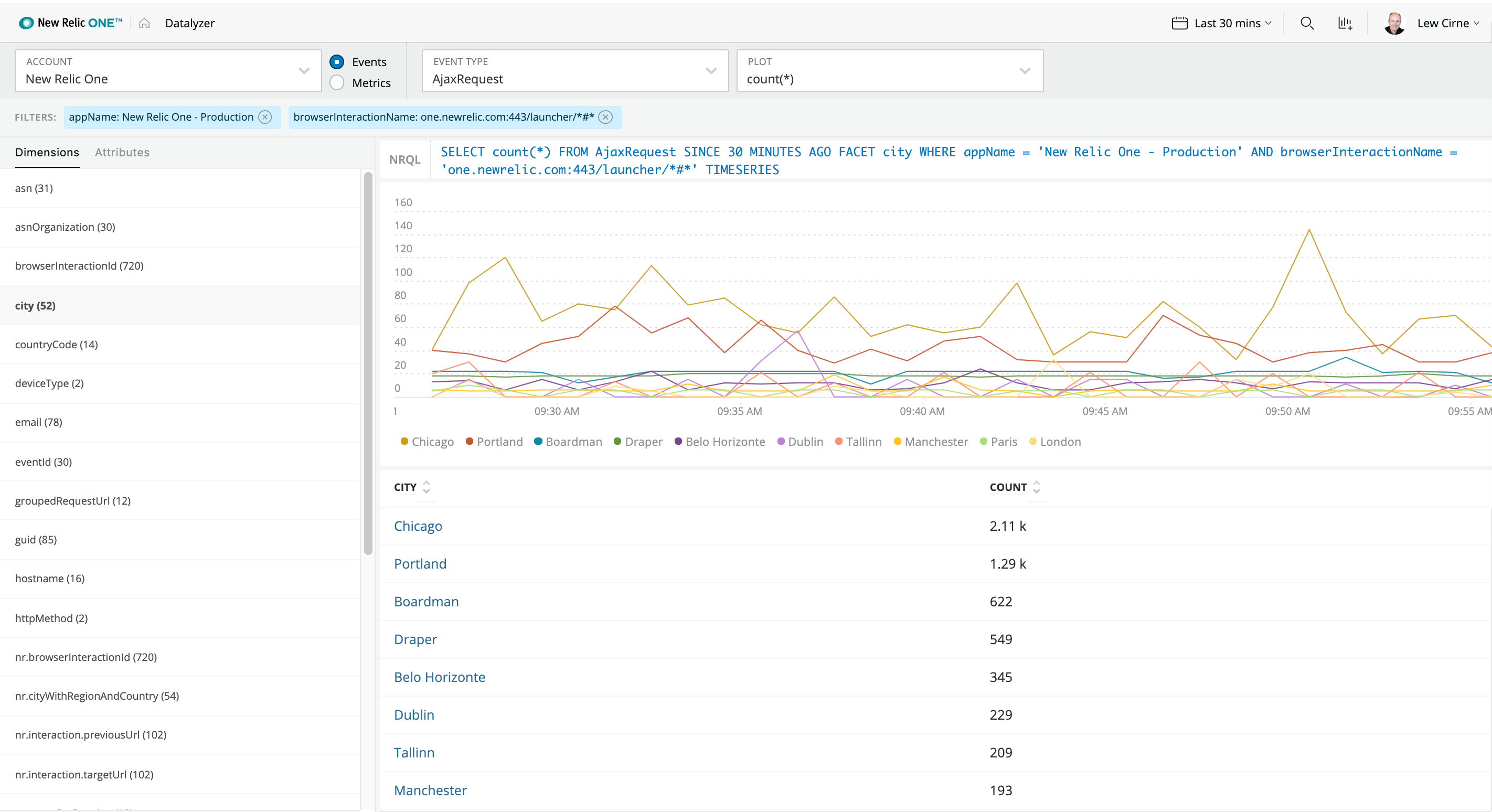Sort table by the COUNT column arrows
This screenshot has height=812, width=1492.
click(1037, 487)
